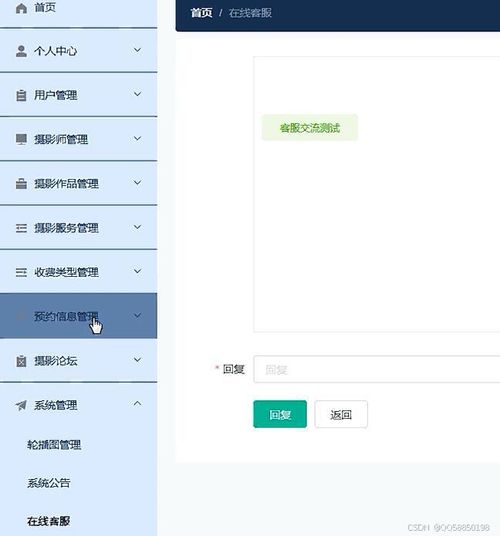
Task: Click the 返回 button
Action: tap(341, 414)
